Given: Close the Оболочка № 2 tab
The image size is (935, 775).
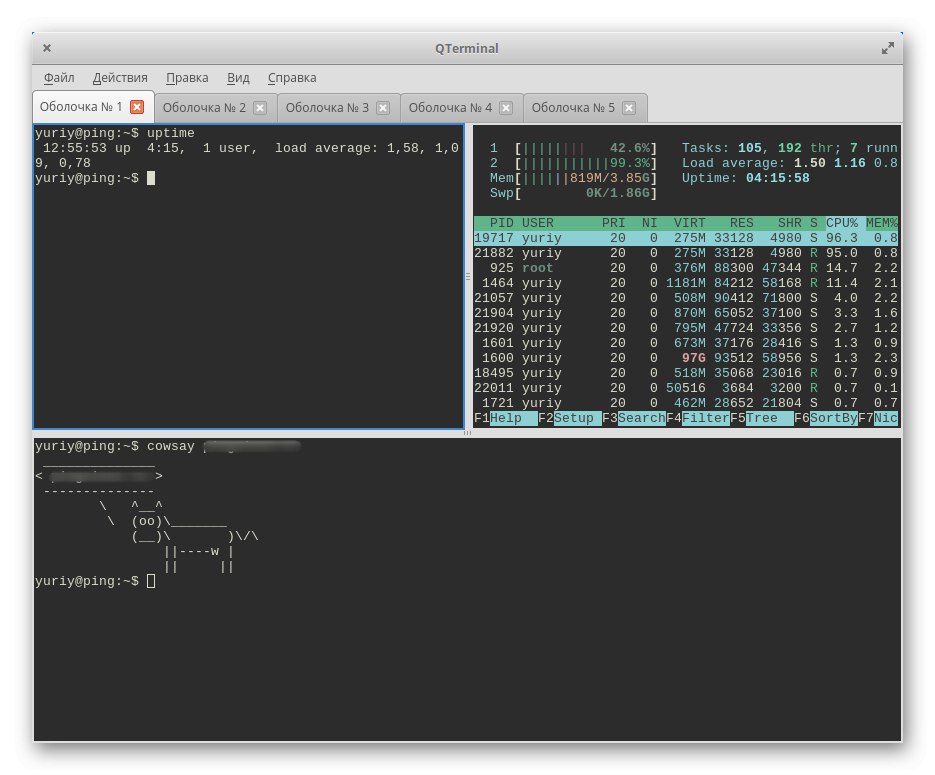Looking at the screenshot, I should [x=260, y=108].
